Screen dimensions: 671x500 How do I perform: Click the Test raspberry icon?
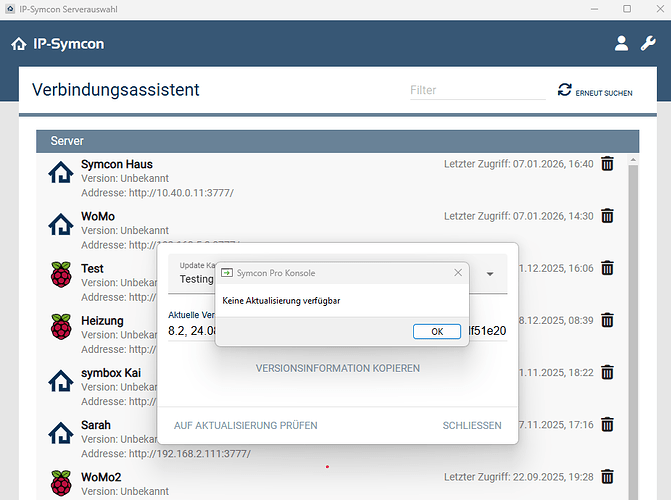click(61, 275)
